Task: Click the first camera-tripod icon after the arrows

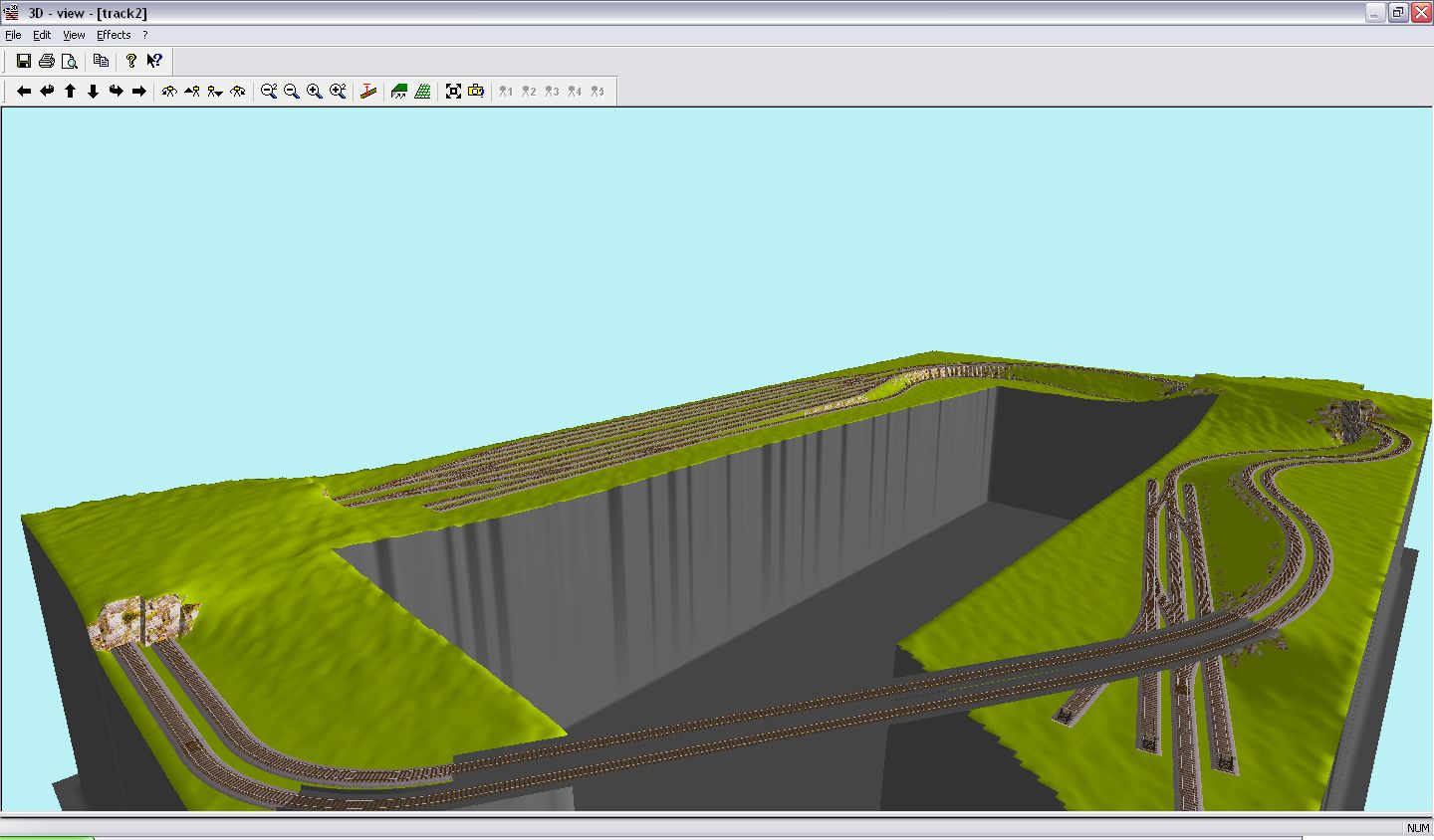Action: tap(169, 92)
